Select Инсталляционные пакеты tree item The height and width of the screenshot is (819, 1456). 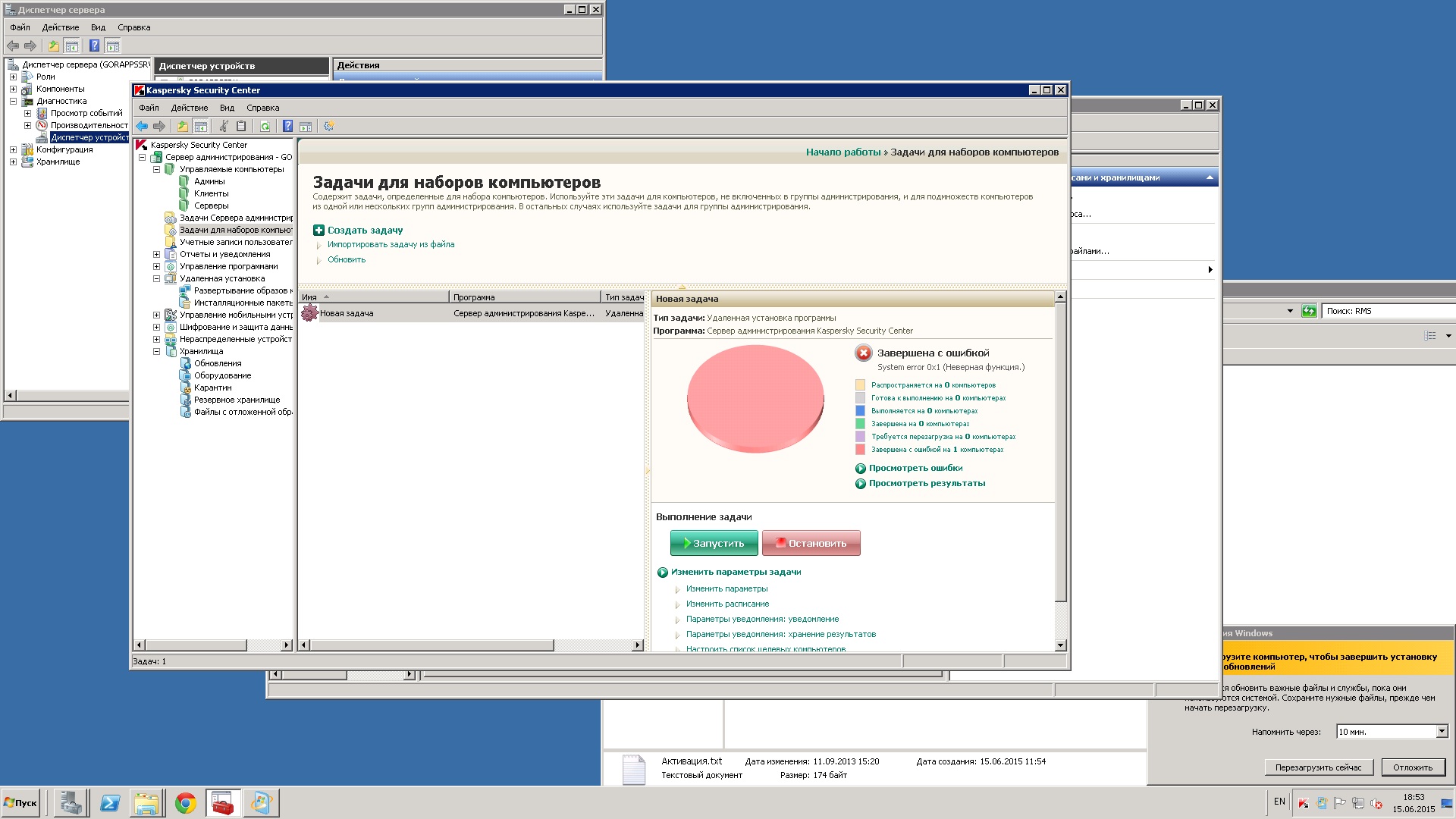tap(243, 303)
